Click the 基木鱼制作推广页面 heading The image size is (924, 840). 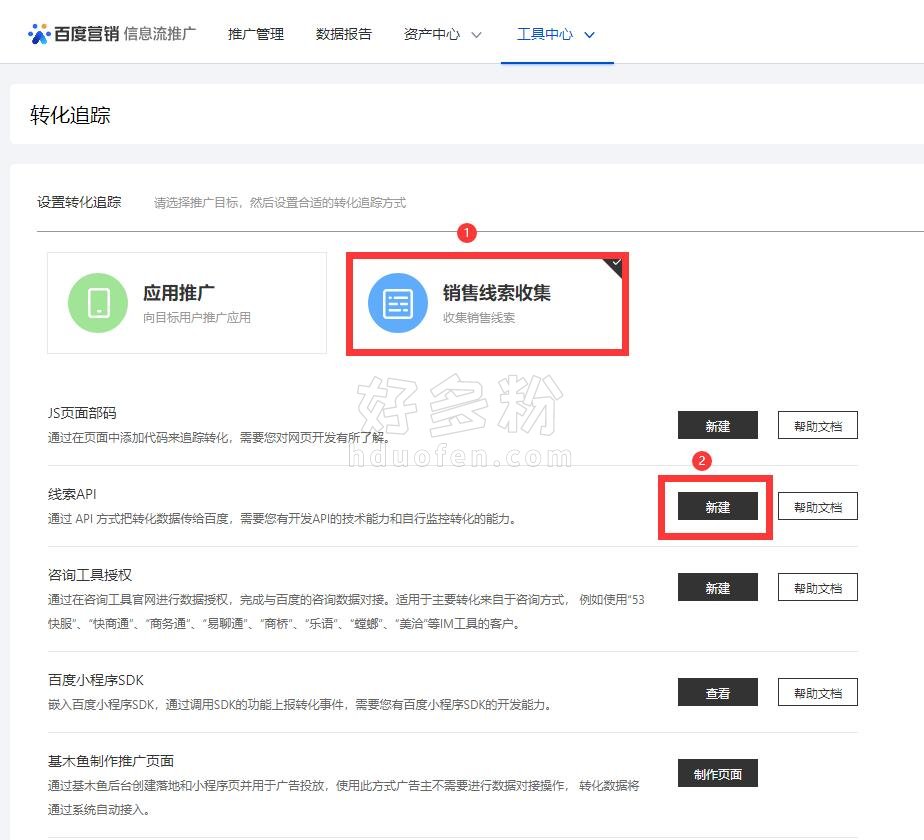click(111, 761)
